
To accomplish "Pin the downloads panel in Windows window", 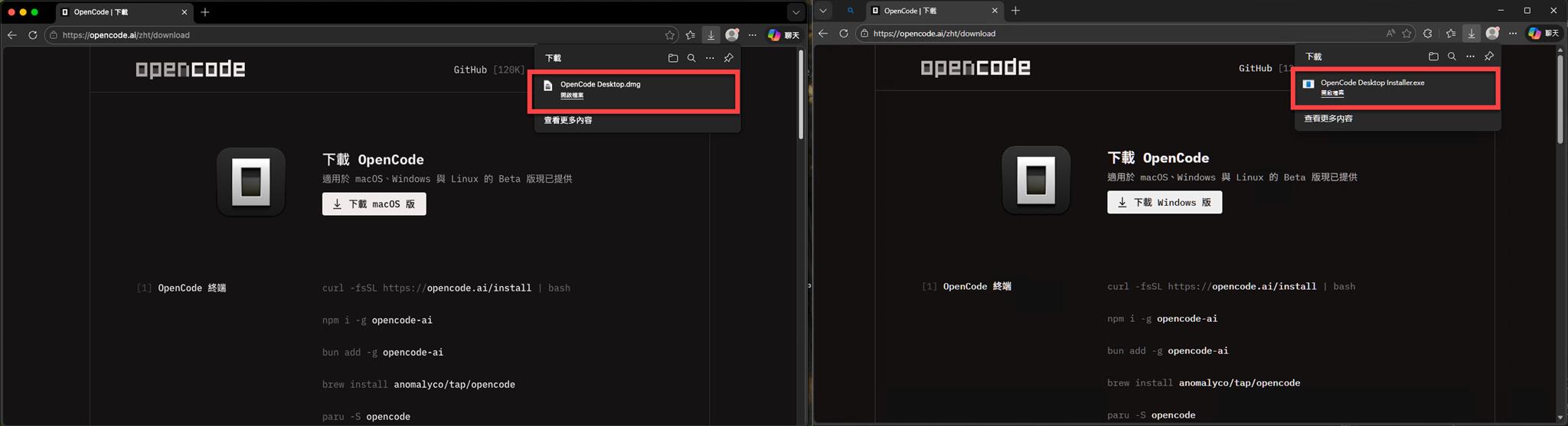I will pyautogui.click(x=1488, y=57).
